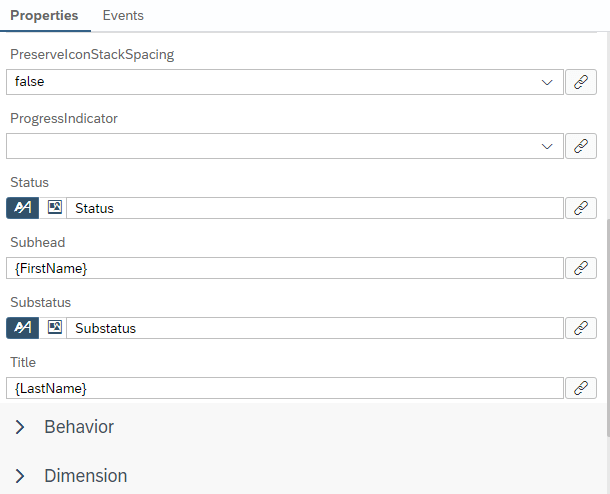
Task: Open the ProgressIndicator dropdown
Action: click(284, 146)
